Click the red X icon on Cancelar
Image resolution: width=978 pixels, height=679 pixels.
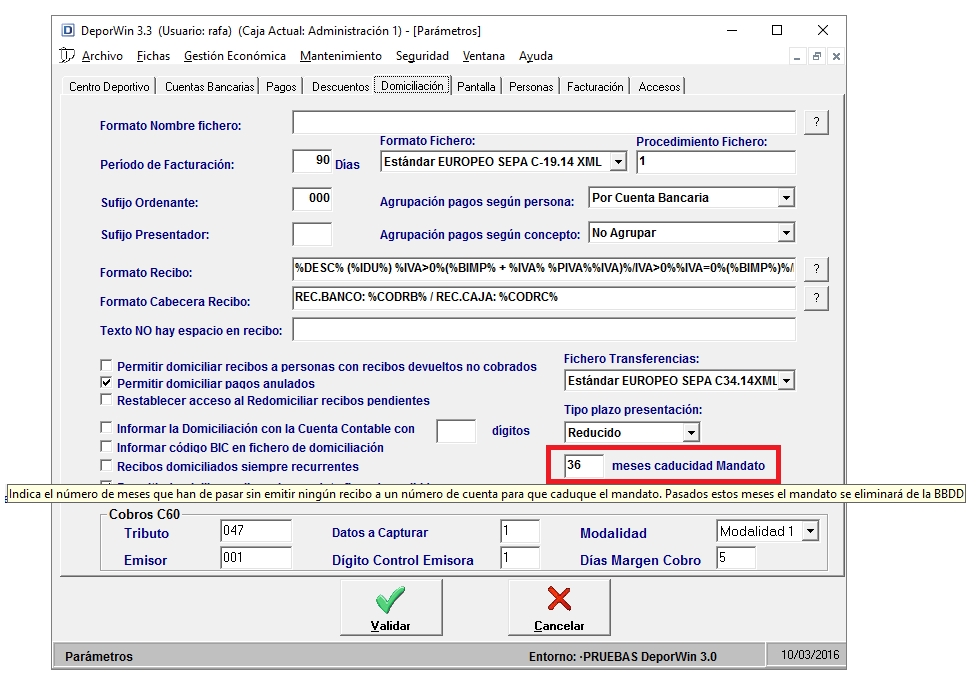click(559, 599)
